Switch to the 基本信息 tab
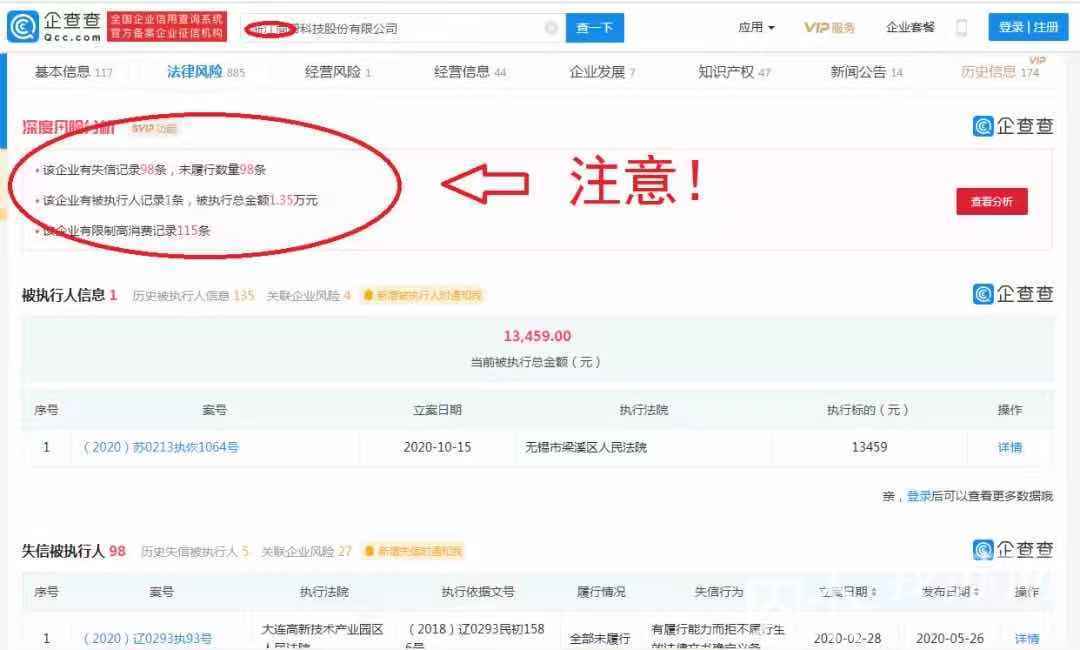Viewport: 1080px width, 650px height. click(73, 72)
